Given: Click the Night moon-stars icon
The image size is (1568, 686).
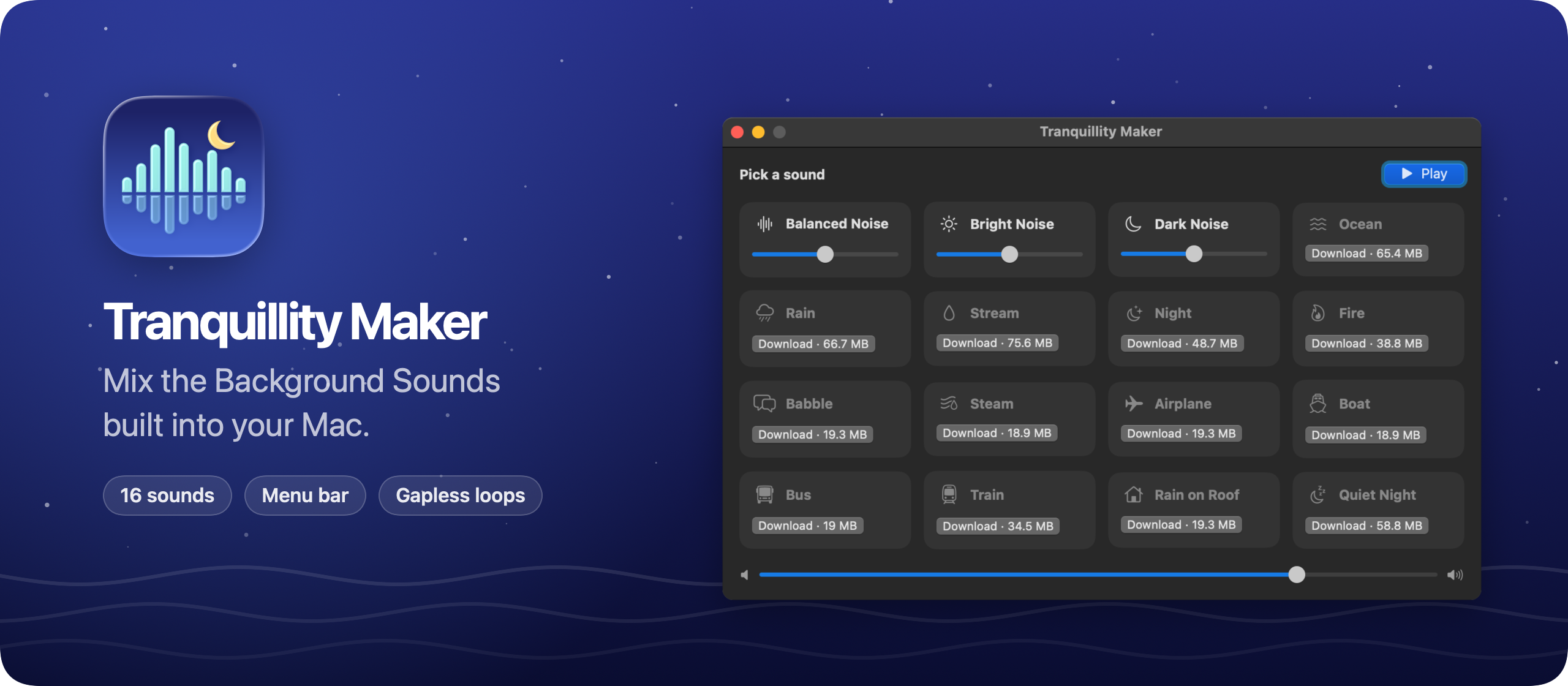Looking at the screenshot, I should click(1134, 313).
